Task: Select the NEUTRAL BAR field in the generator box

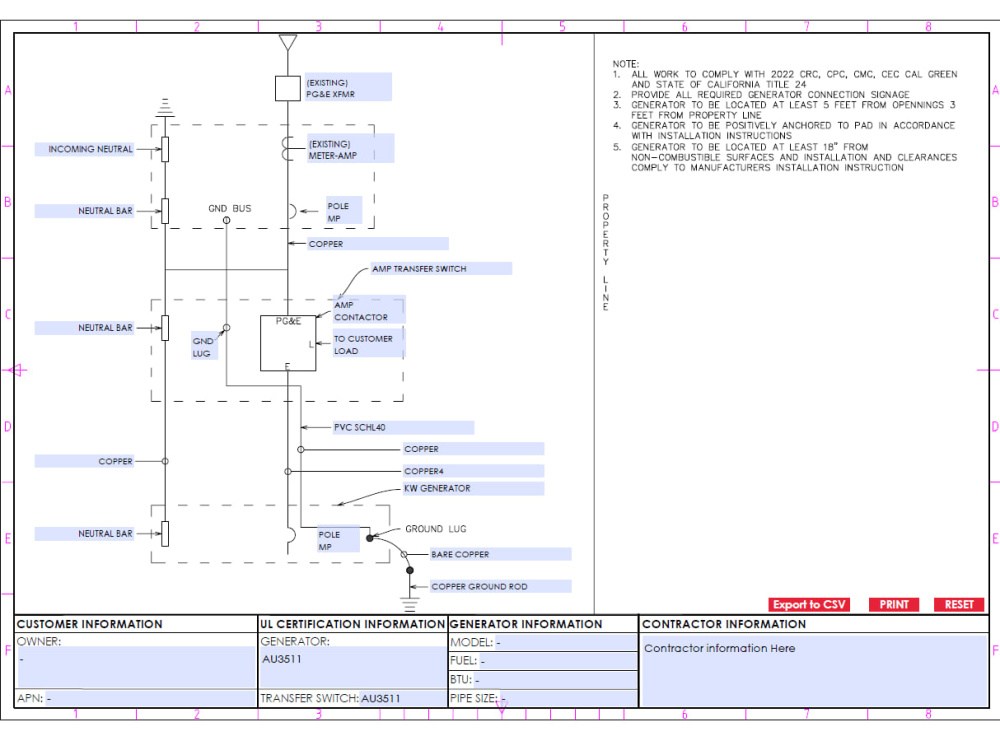Action: point(84,534)
